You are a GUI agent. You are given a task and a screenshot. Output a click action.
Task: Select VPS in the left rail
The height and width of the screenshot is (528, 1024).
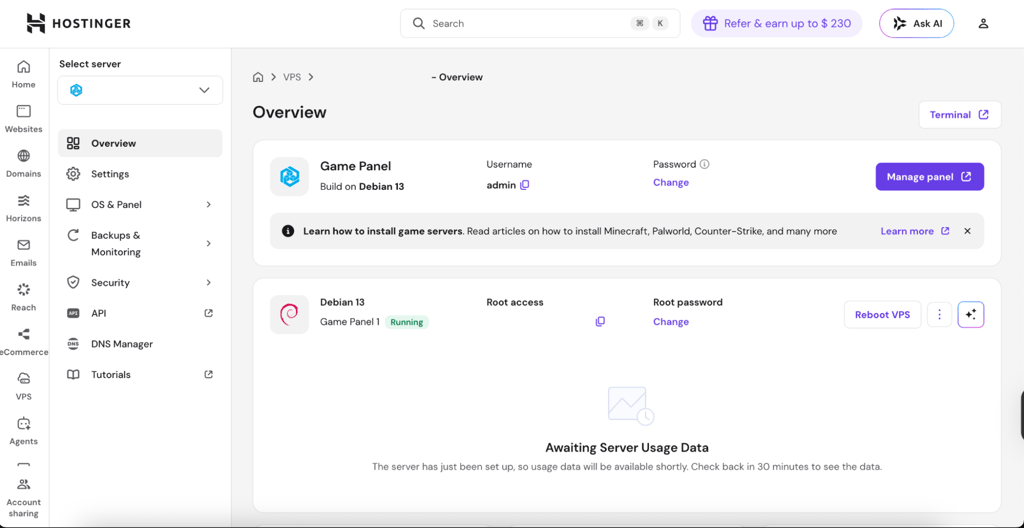[x=24, y=386]
